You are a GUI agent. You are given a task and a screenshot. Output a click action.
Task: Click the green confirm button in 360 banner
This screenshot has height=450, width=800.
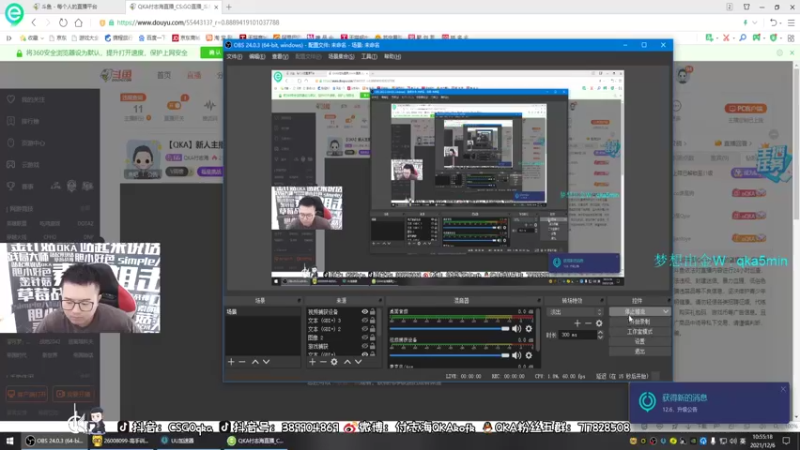(x=213, y=53)
